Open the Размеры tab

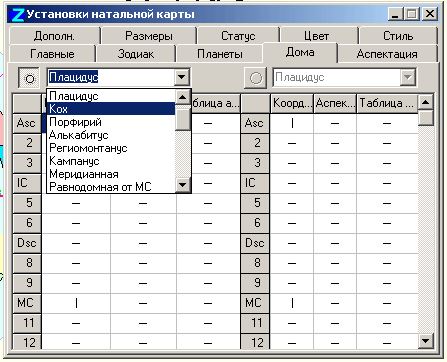pos(149,35)
